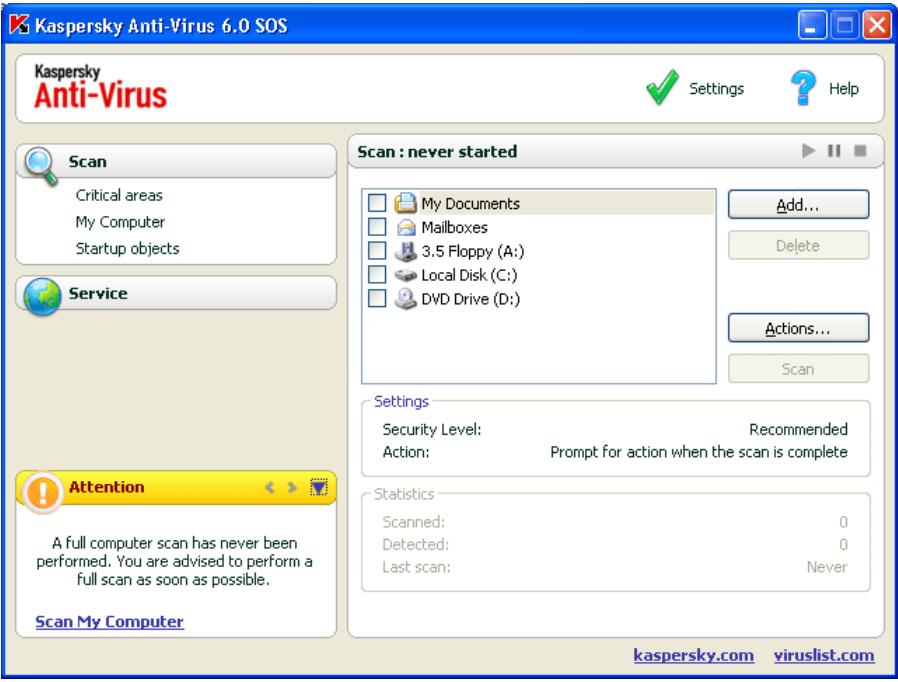The height and width of the screenshot is (682, 898).
Task: Click the Recommended security level value
Action: 798,429
